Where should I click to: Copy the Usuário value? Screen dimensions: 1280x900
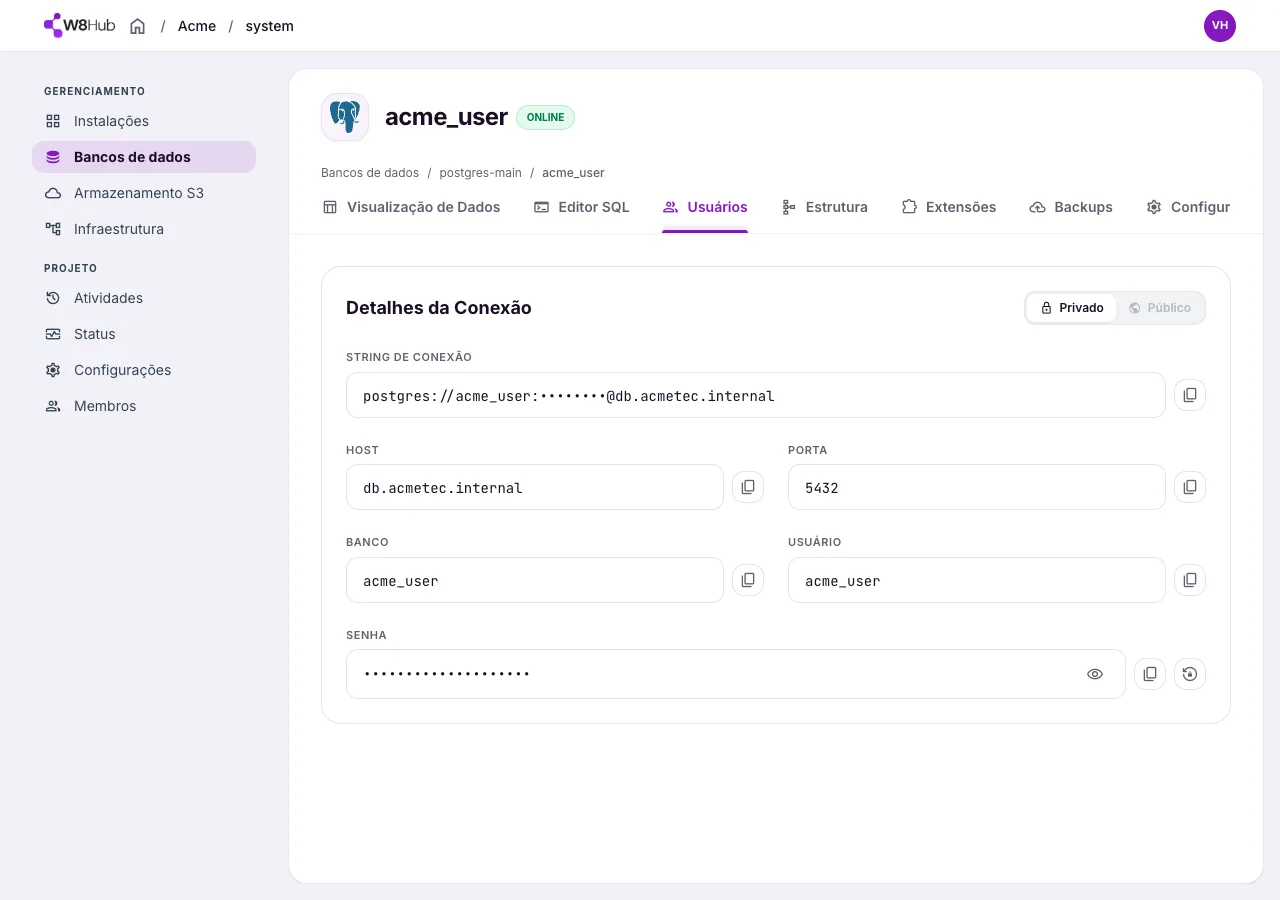click(1190, 580)
